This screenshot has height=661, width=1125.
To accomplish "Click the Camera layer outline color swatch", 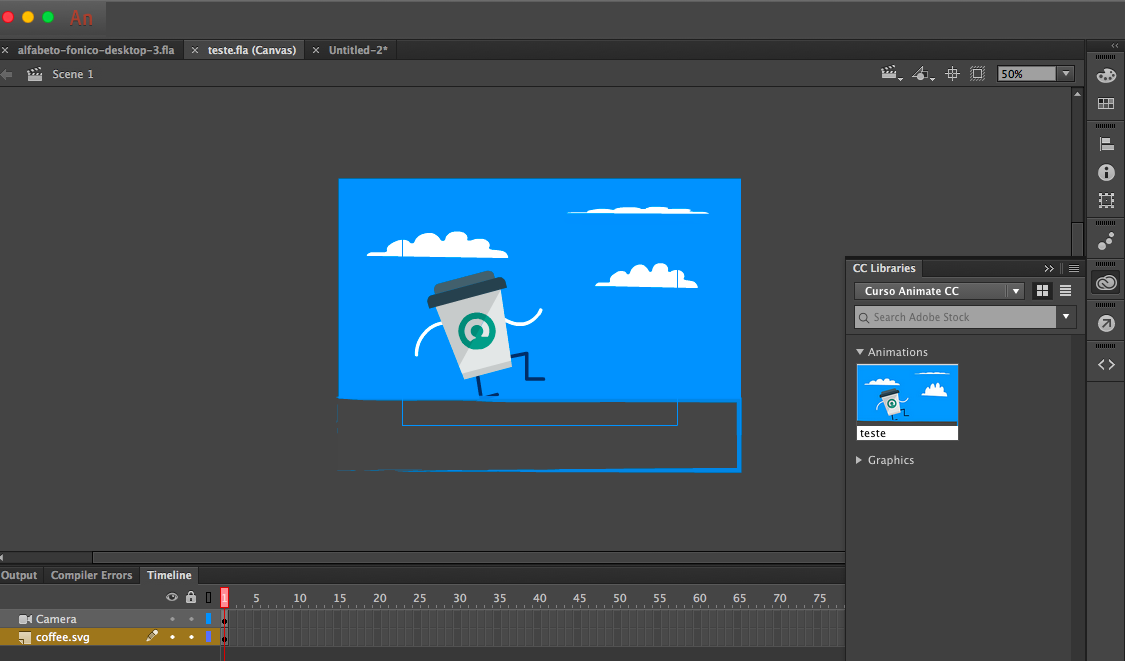I will click(209, 619).
